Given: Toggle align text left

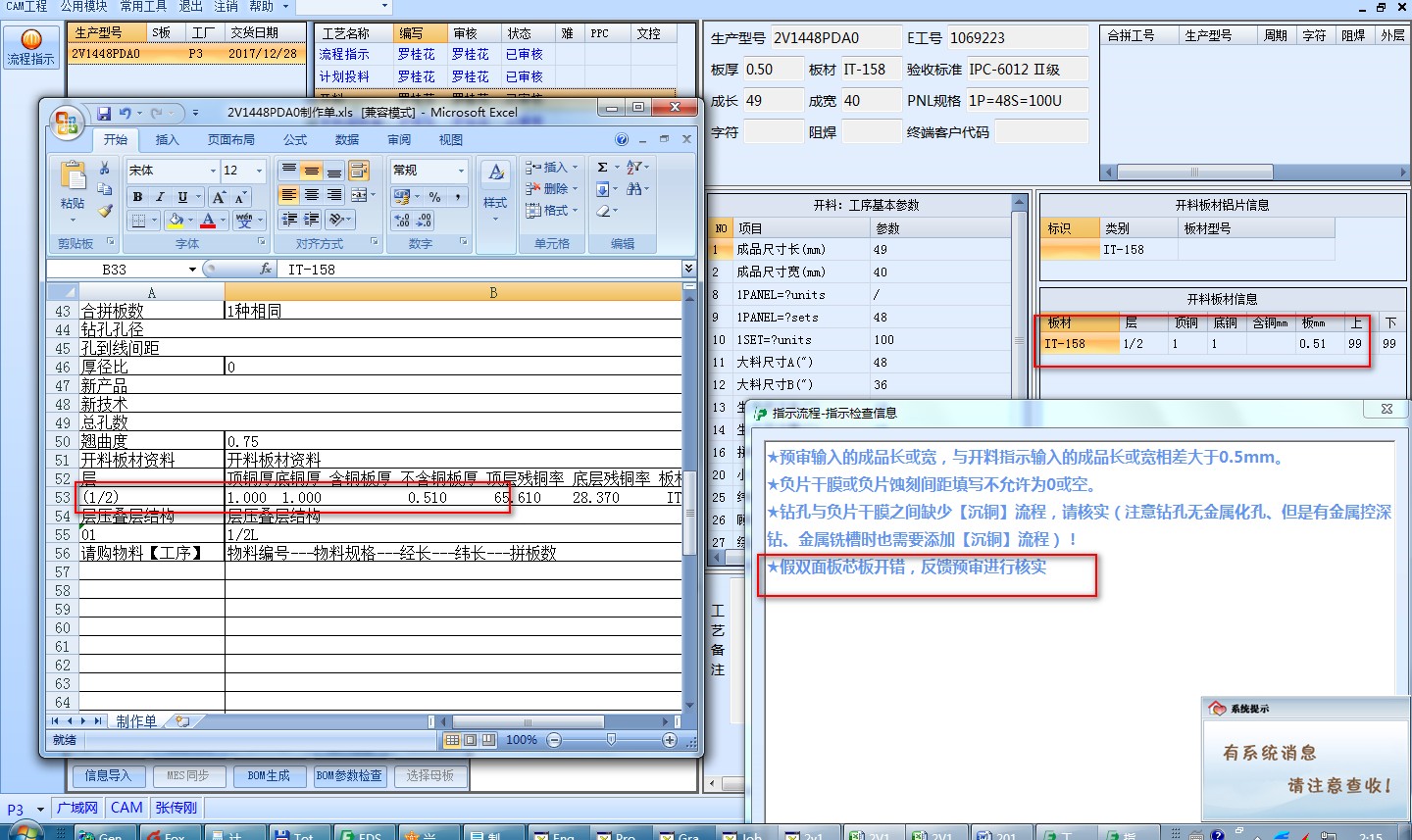Looking at the screenshot, I should [x=289, y=195].
